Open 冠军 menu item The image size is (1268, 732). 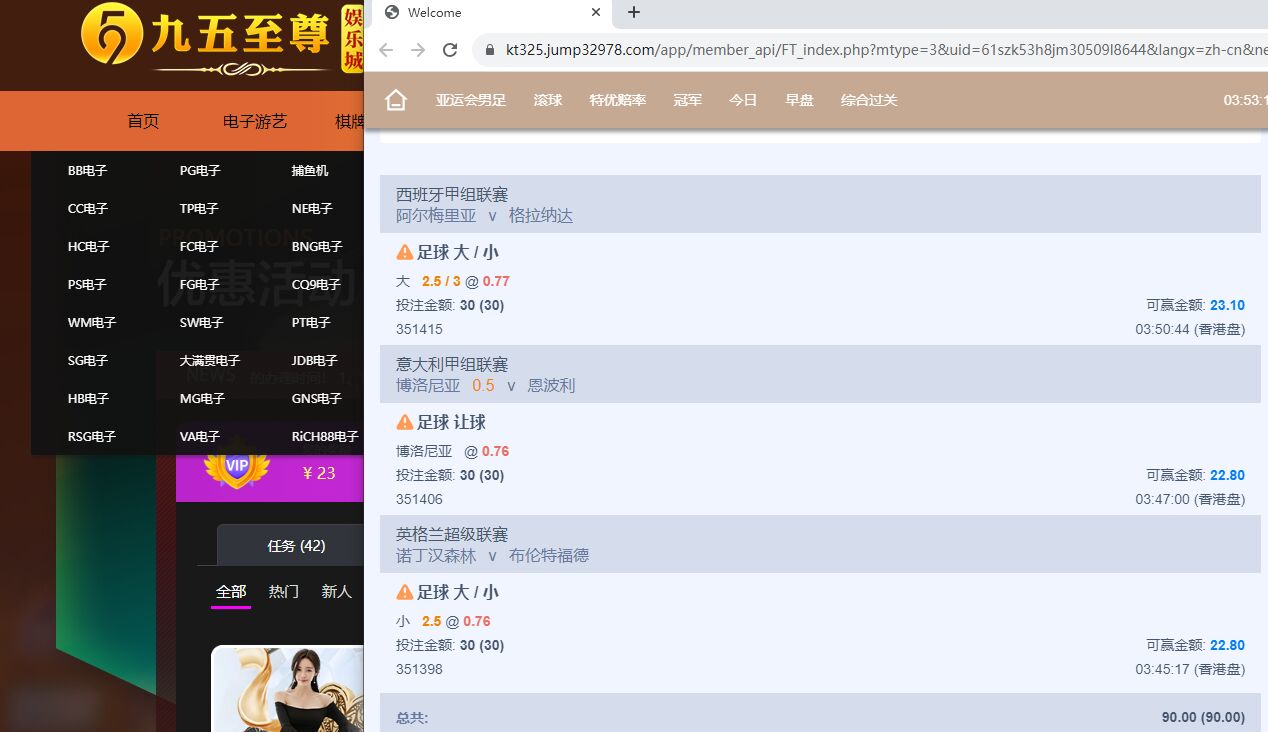coord(688,100)
